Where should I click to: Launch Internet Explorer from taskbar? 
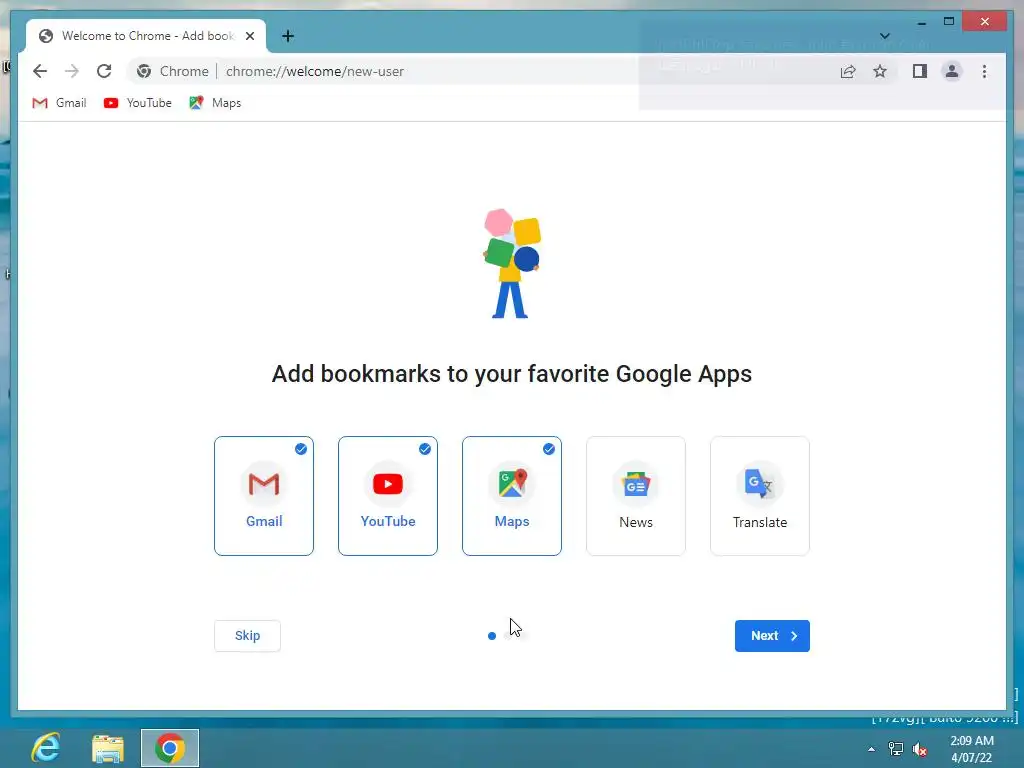46,748
